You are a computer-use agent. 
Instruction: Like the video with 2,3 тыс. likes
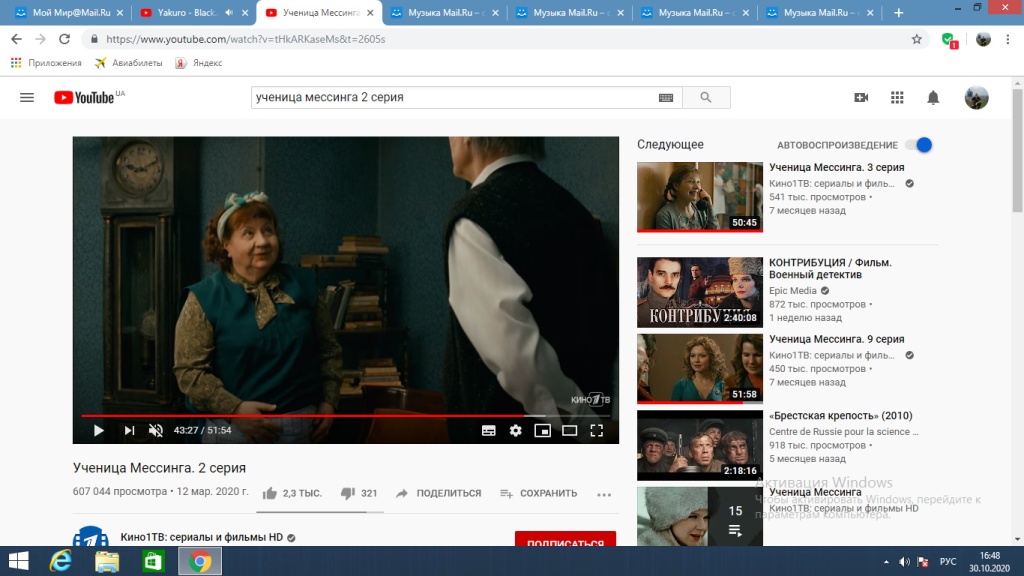[x=292, y=494]
